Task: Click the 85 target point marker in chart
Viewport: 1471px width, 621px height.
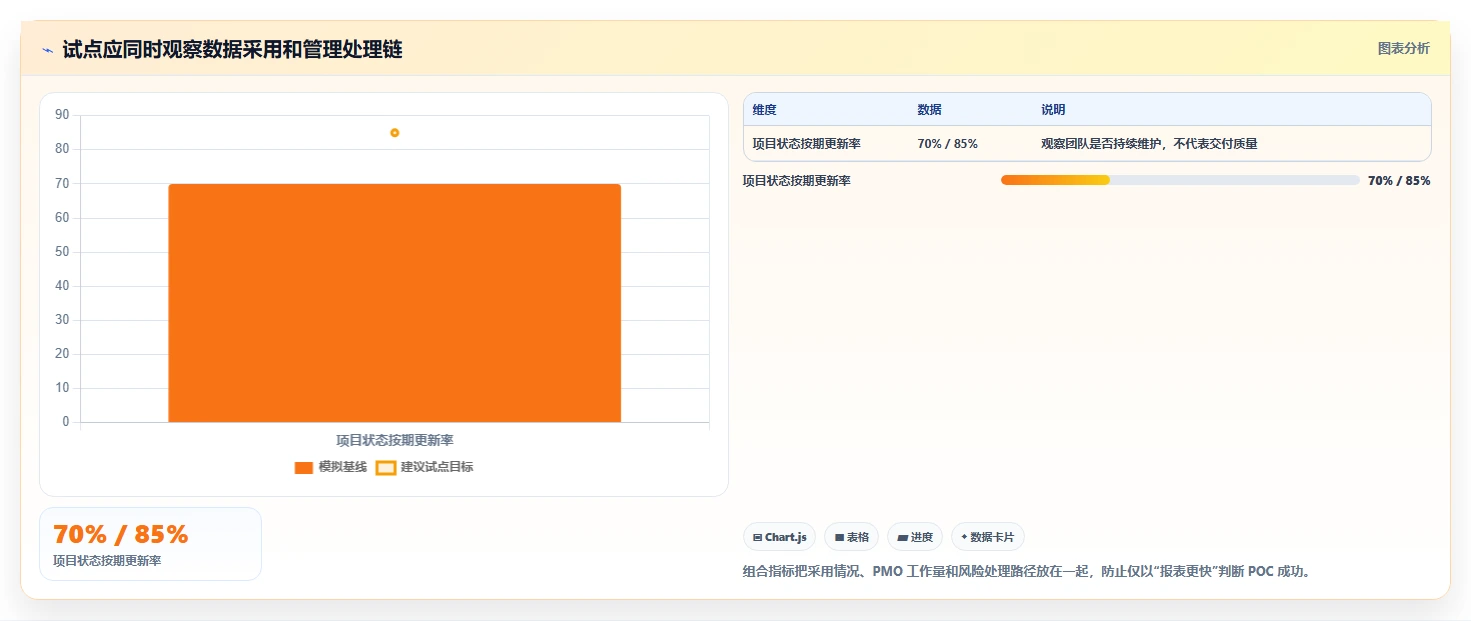Action: pos(394,132)
